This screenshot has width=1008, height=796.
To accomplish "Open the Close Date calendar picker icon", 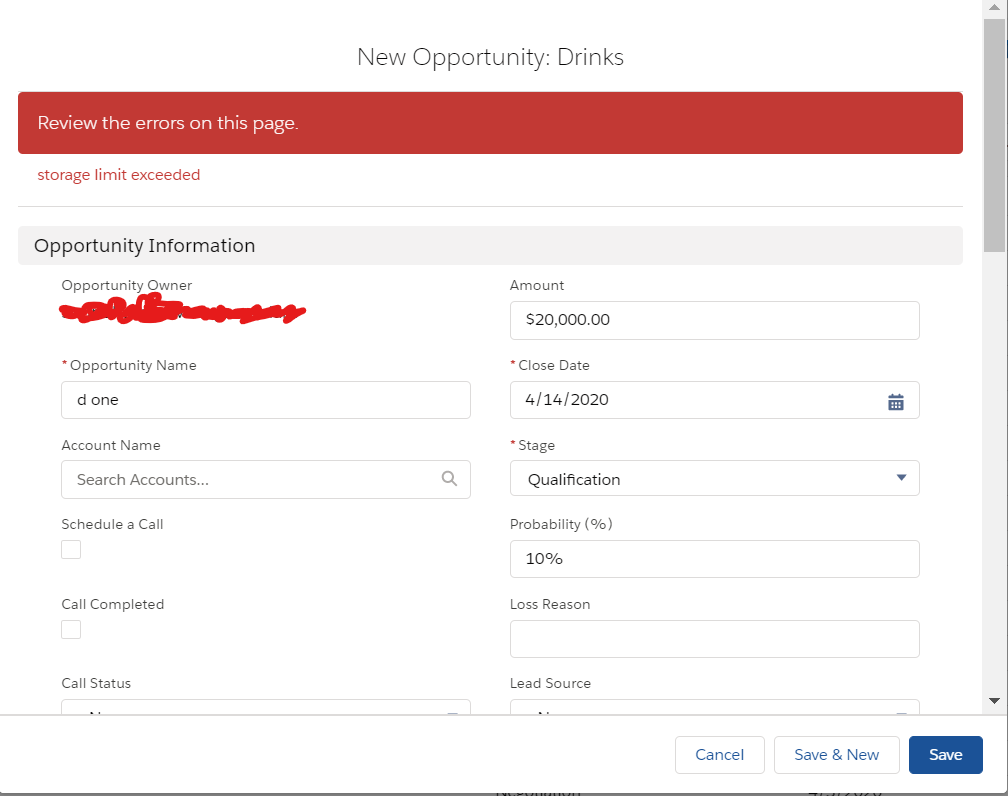I will (896, 401).
